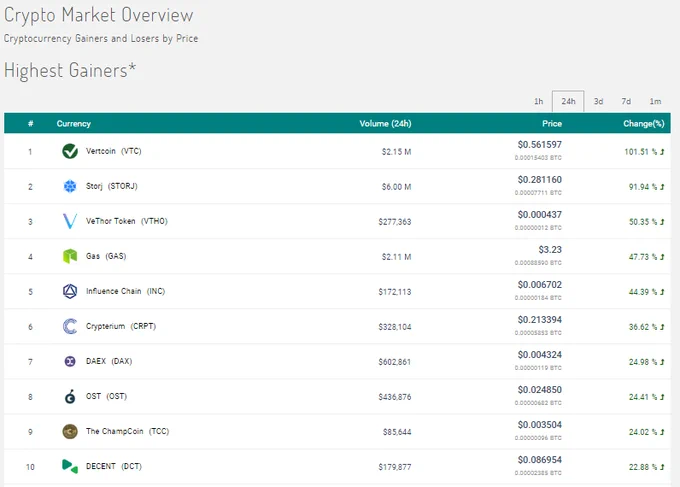Click the VeThor volume $277,363
The height and width of the screenshot is (487, 680).
[x=395, y=222]
